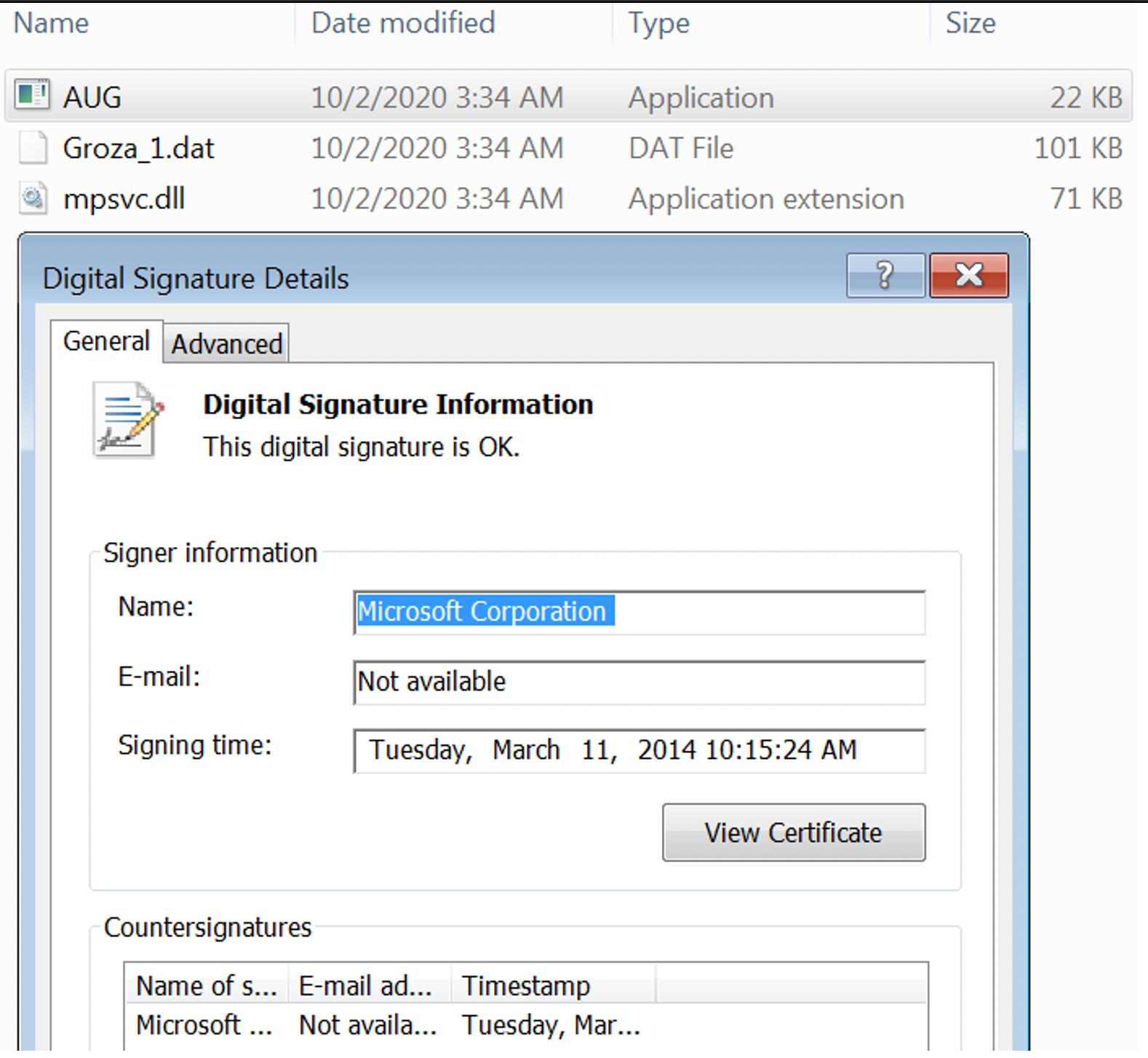Screen dimensions: 1148x1058
Task: Click the digital signature document icon
Action: [x=128, y=420]
